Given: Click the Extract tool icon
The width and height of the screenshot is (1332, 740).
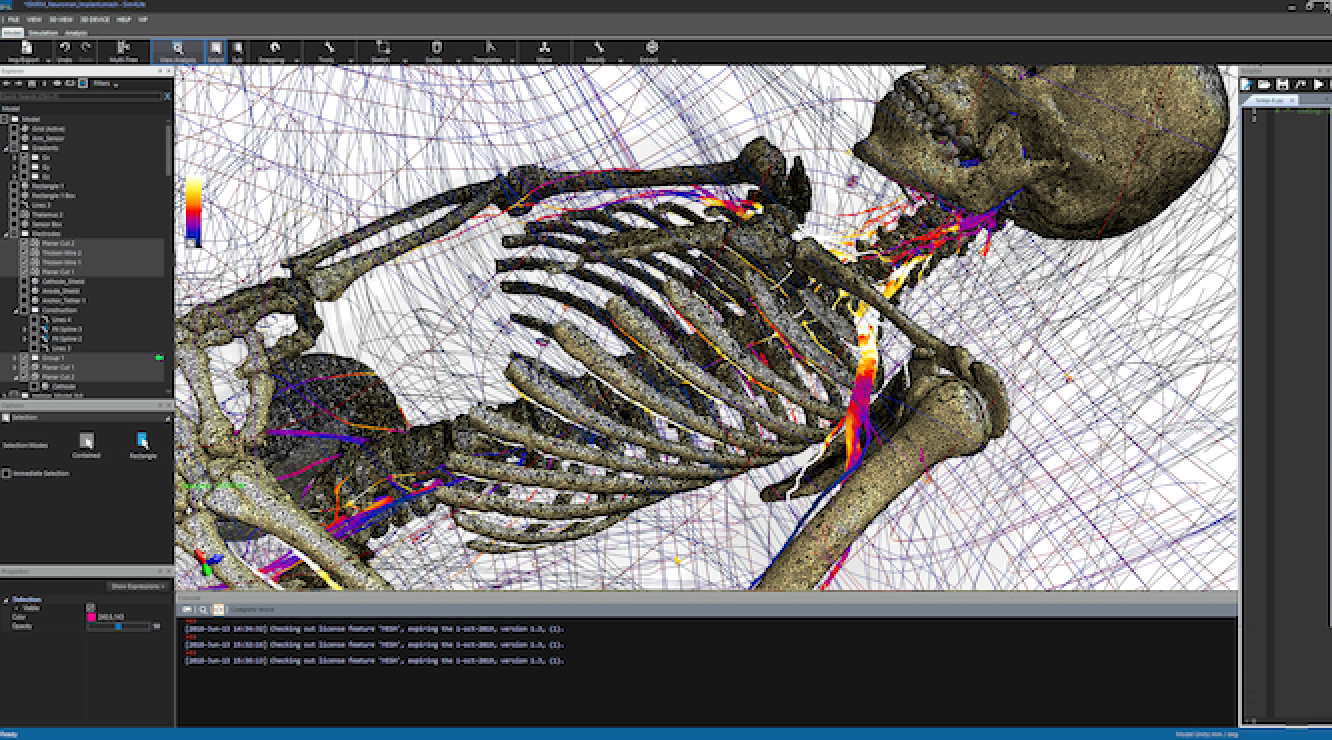Looking at the screenshot, I should pos(652,48).
